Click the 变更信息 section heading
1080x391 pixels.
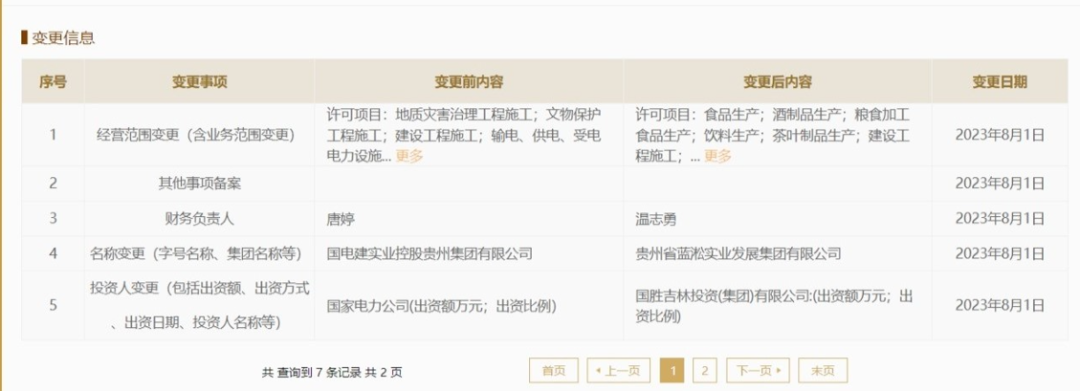point(63,38)
